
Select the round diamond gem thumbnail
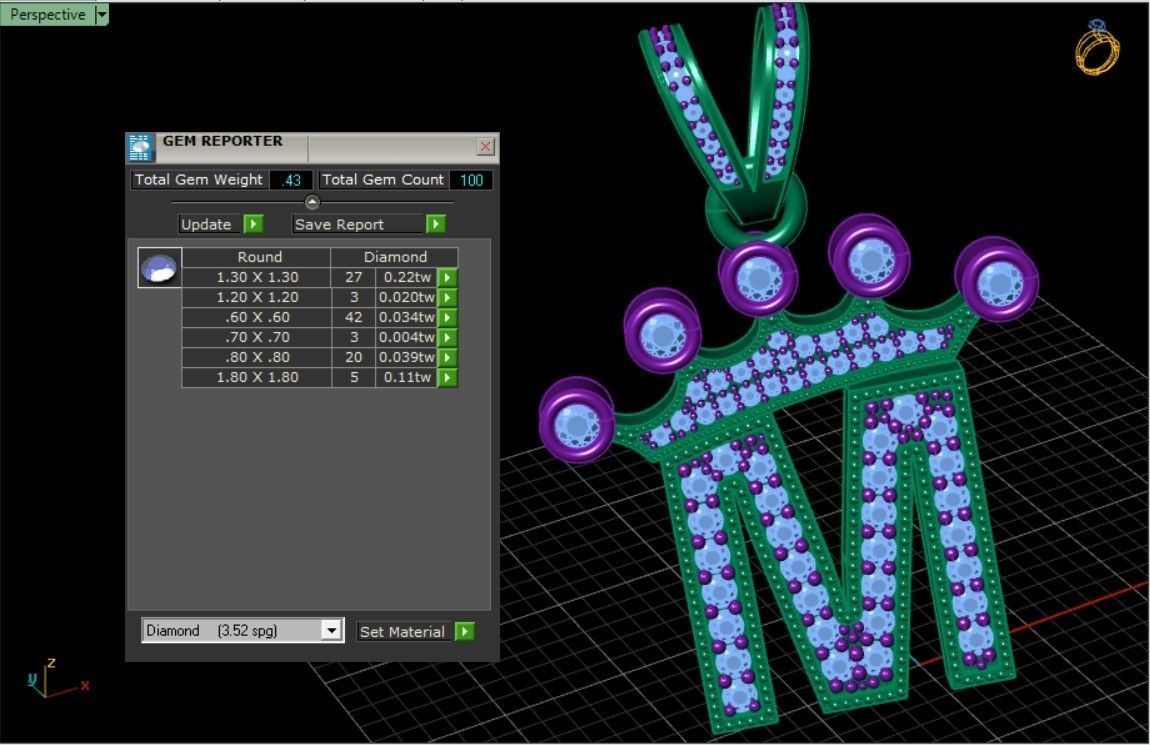click(159, 268)
